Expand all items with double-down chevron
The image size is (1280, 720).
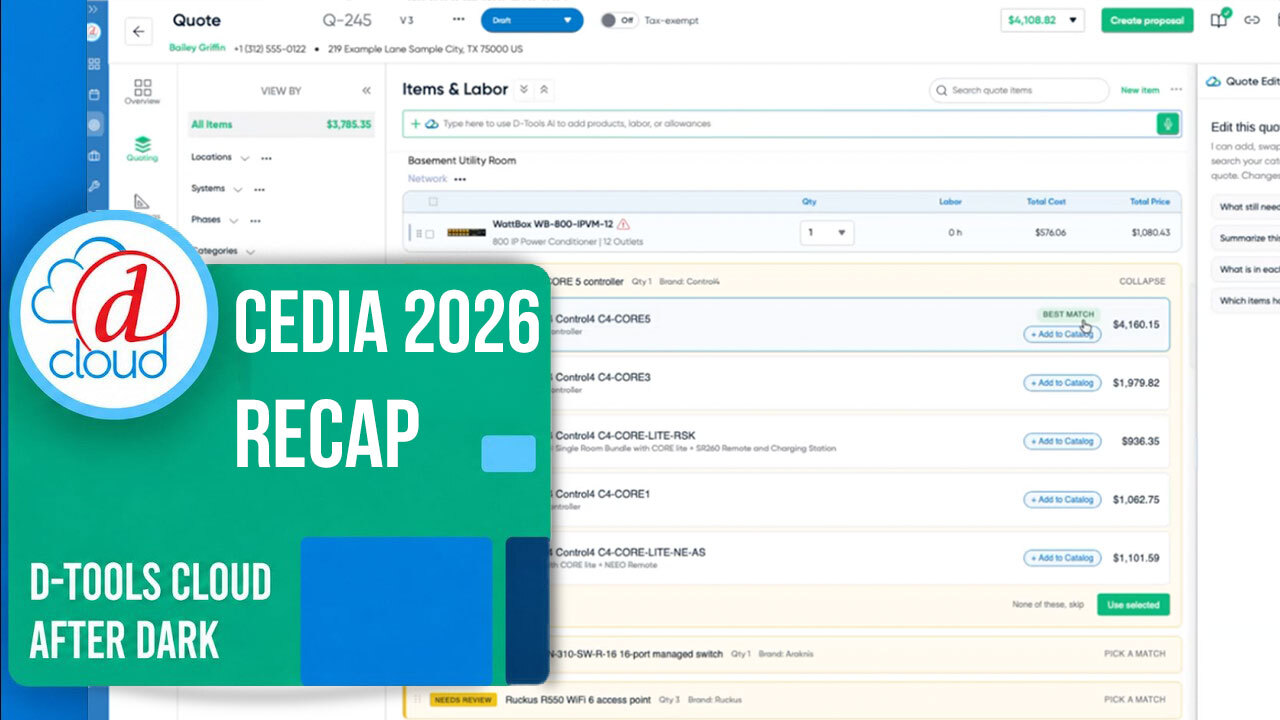(525, 90)
